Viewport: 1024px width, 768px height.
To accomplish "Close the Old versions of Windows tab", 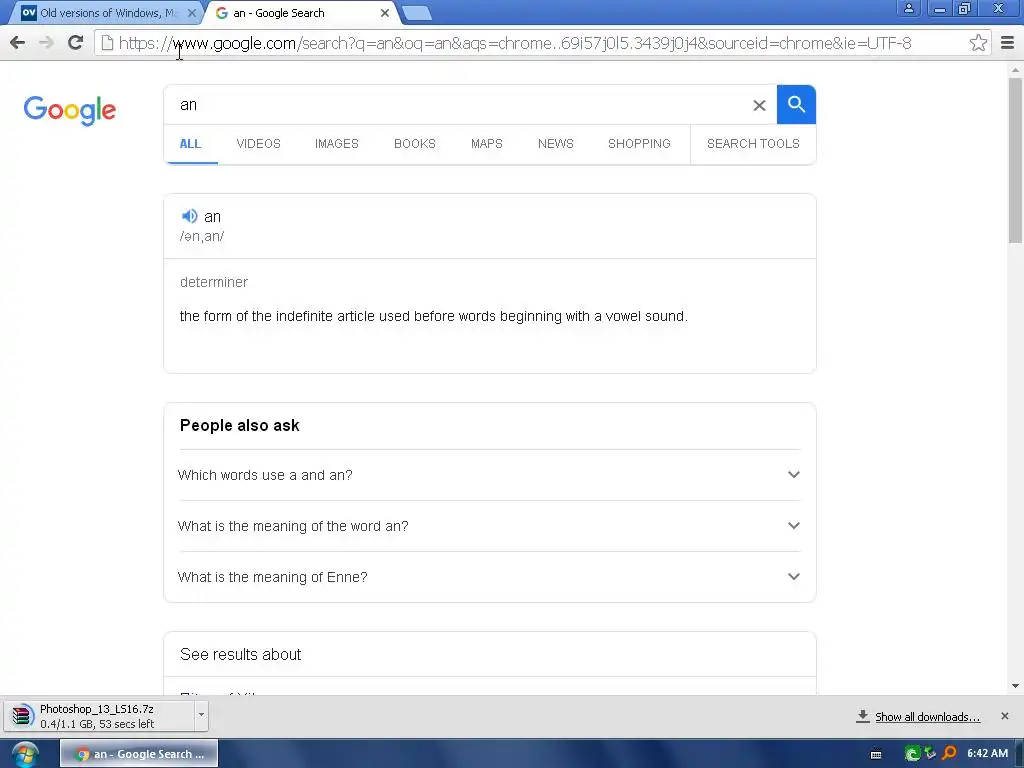I will pyautogui.click(x=191, y=12).
